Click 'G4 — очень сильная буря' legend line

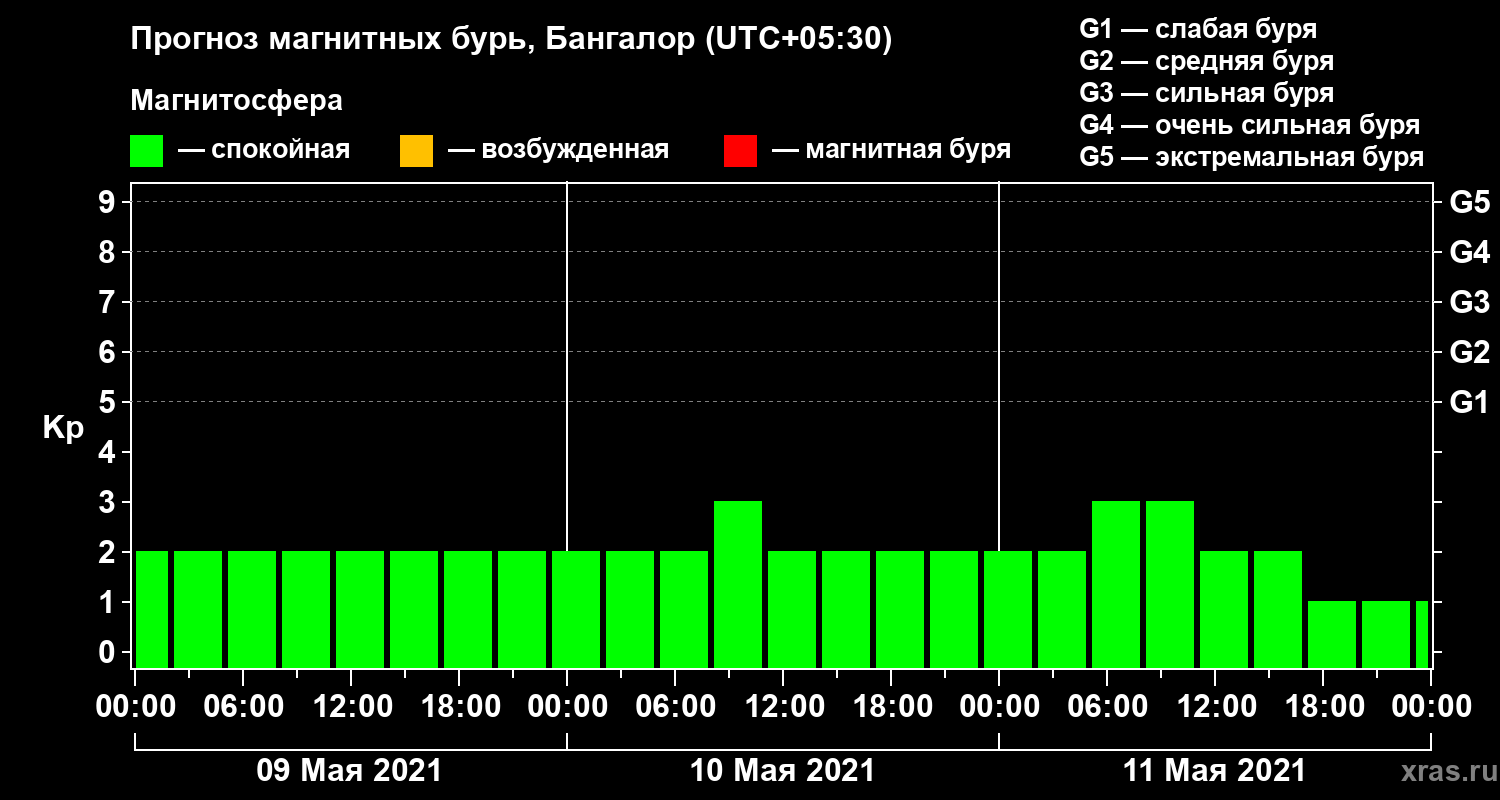(x=1250, y=125)
